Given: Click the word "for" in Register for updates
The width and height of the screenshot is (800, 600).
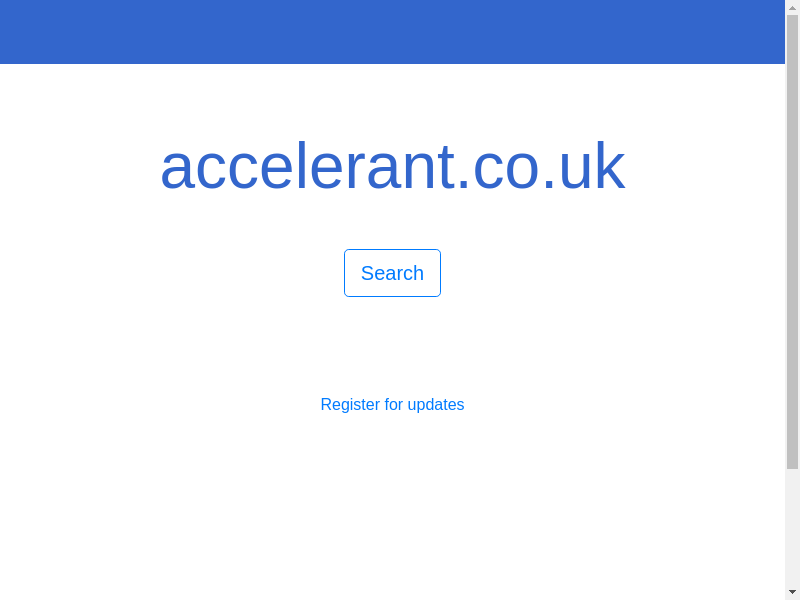Looking at the screenshot, I should [x=394, y=404].
